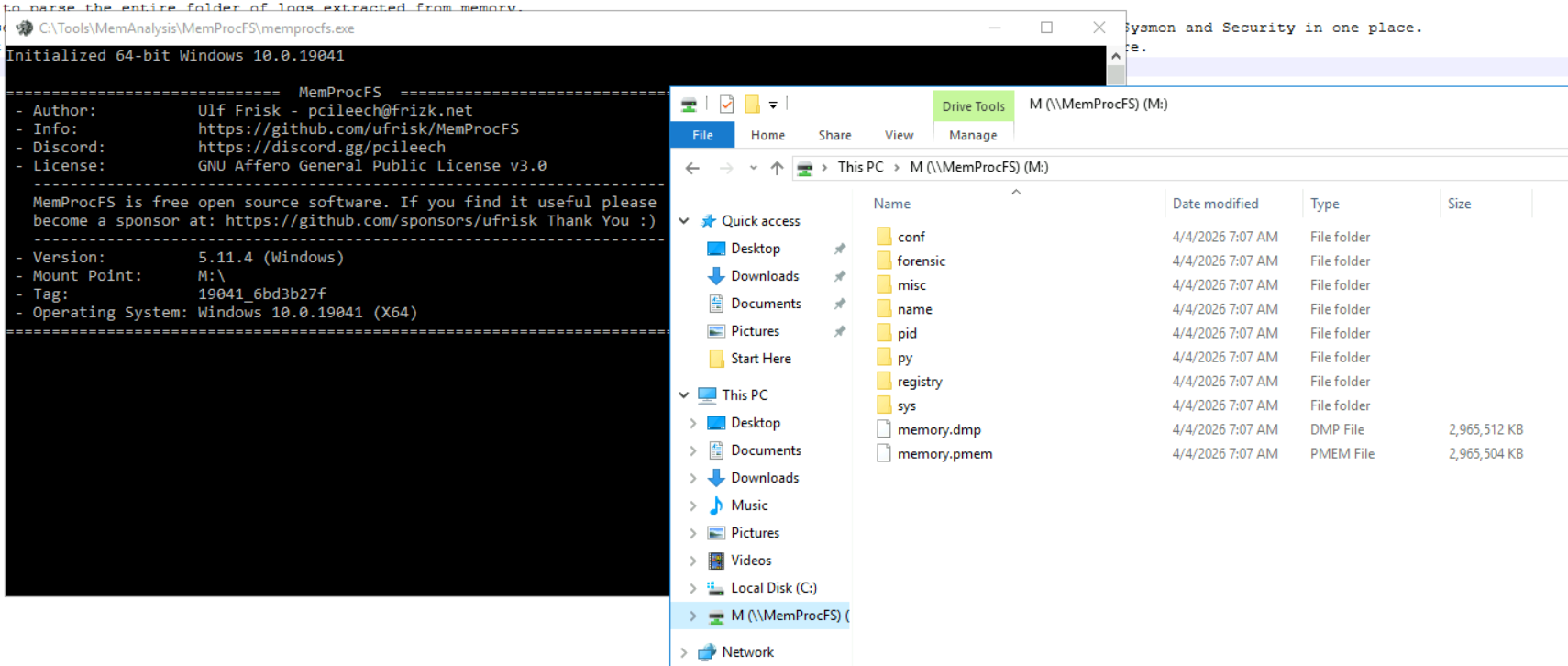Open the Manage Drive Tools tab
Viewport: 1568px width, 666px height.
pos(973,135)
